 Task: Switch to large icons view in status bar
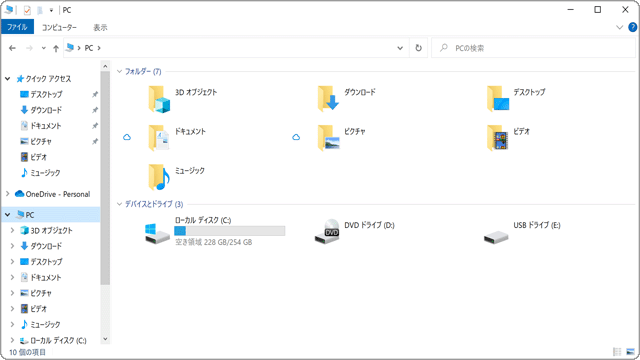point(631,351)
